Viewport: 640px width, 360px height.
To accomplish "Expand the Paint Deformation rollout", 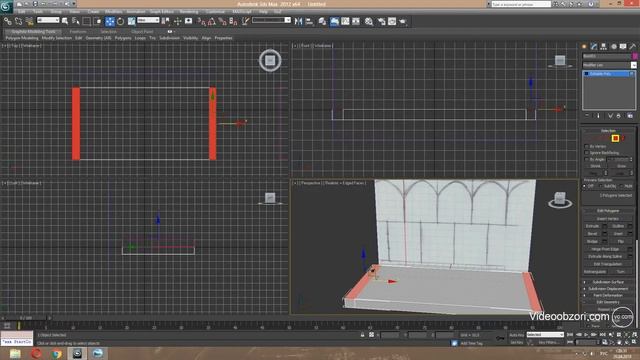I will pyautogui.click(x=608, y=295).
